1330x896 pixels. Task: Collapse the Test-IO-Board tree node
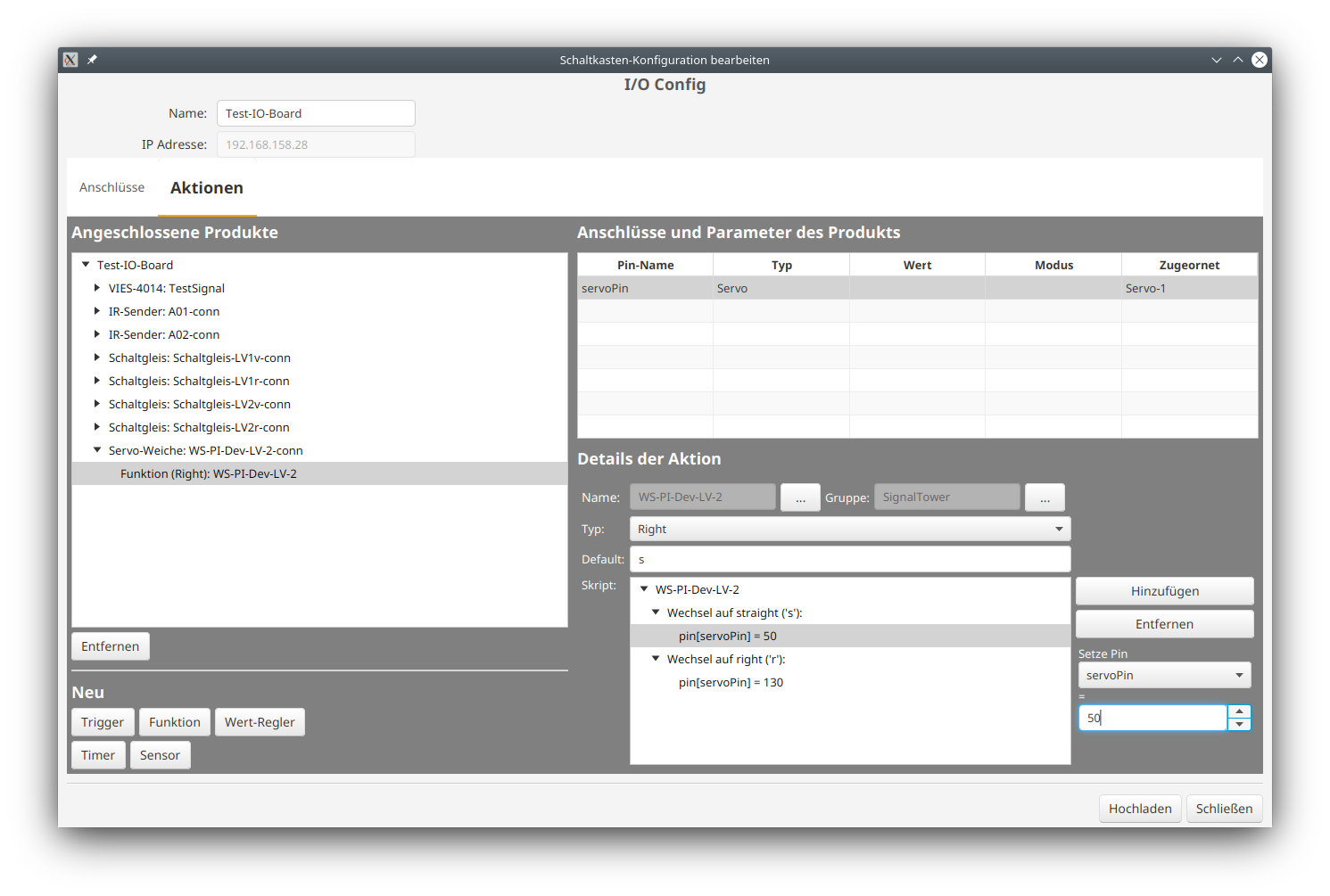click(85, 264)
